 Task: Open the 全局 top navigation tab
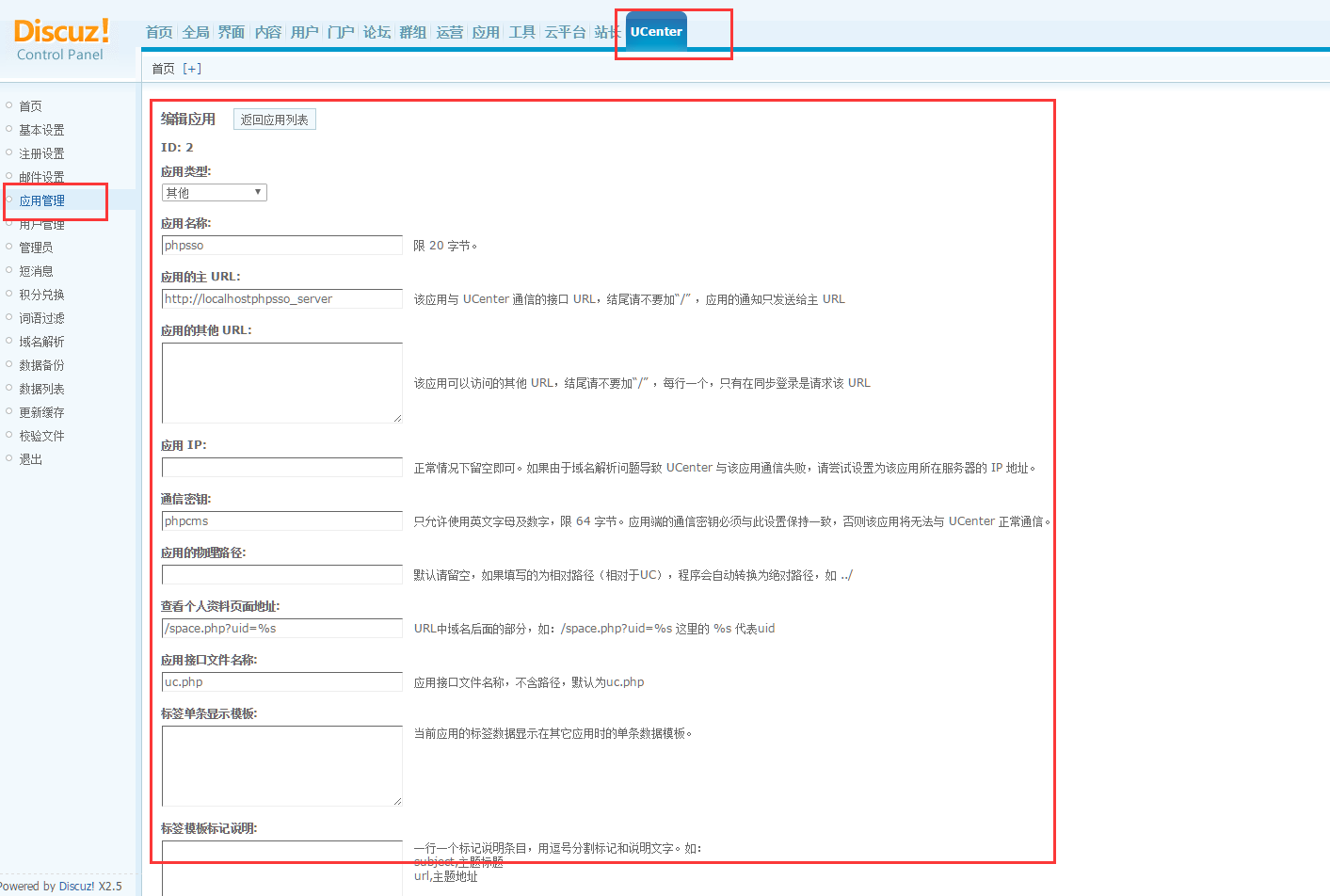[196, 32]
